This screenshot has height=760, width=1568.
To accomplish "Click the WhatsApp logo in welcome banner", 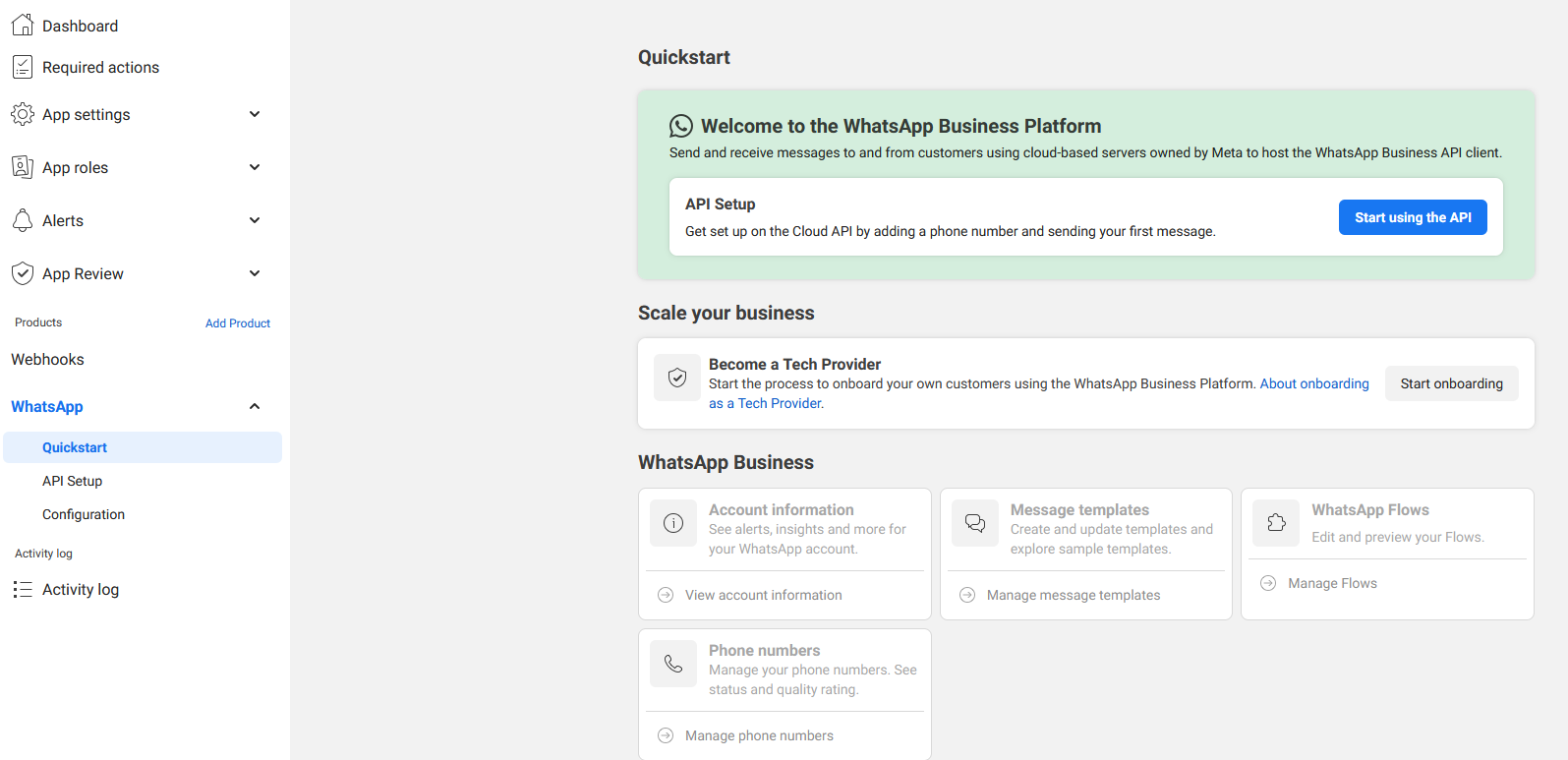I will click(681, 126).
